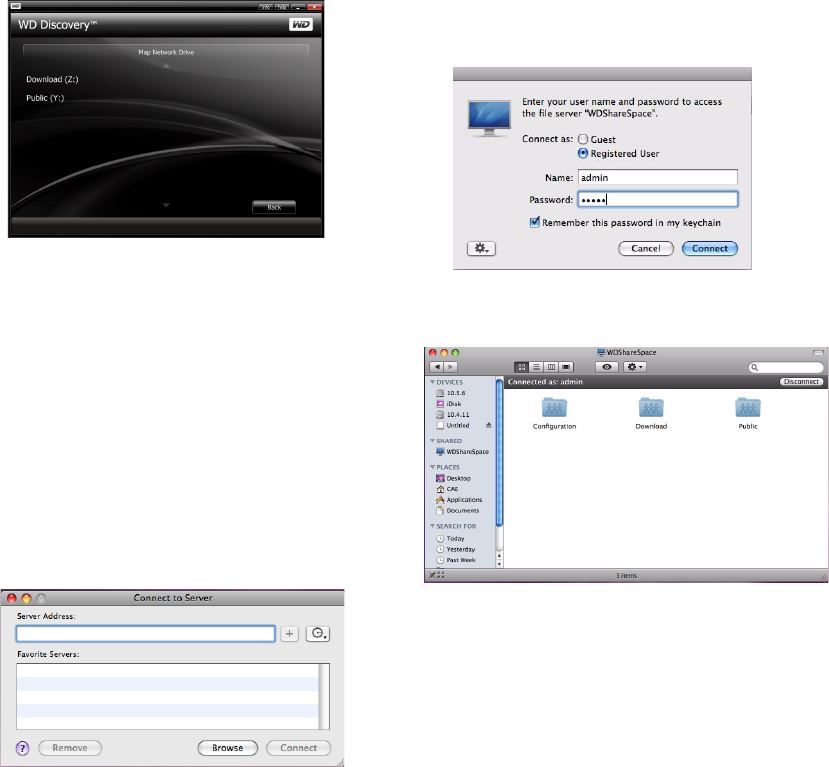
Task: Select the Public (Y:) mapped drive
Action: pyautogui.click(x=45, y=98)
